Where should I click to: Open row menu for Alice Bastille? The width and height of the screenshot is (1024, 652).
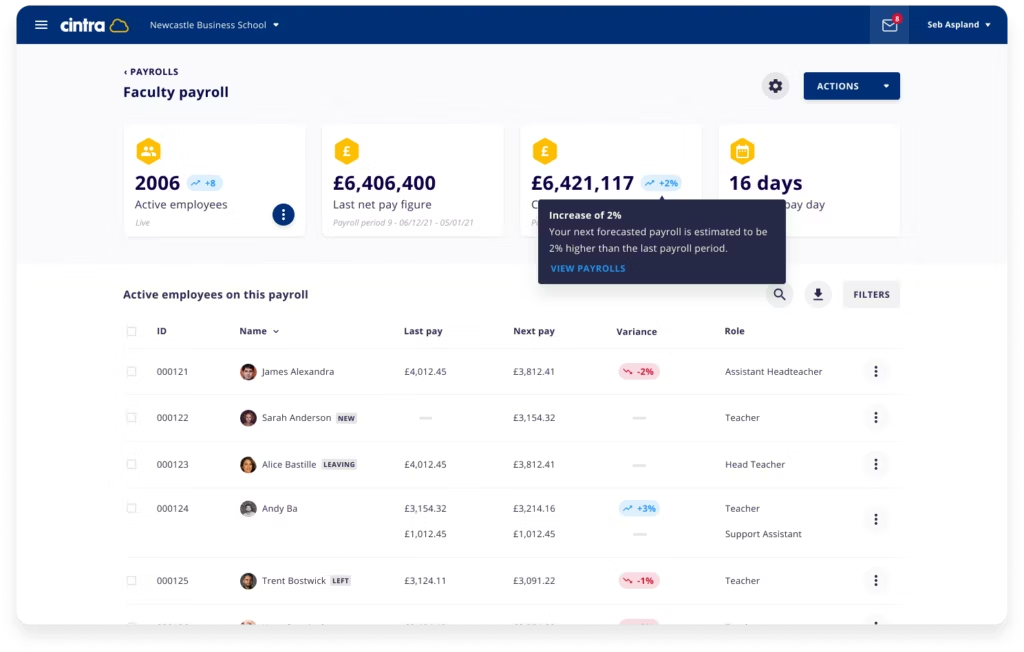coord(876,465)
